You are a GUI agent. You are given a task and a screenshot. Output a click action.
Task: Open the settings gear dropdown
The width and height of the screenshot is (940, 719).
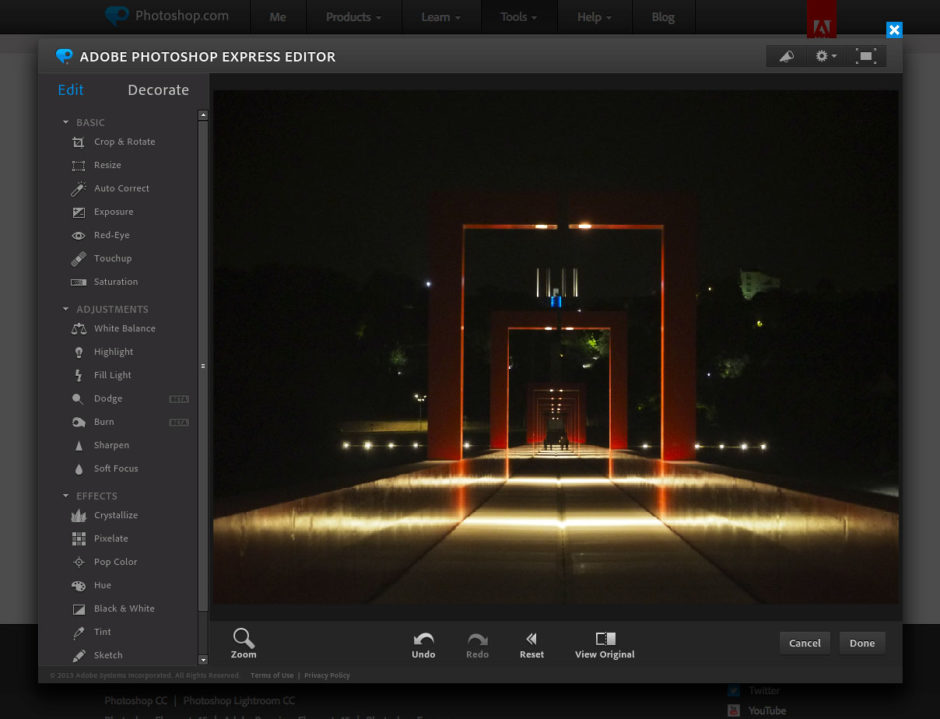[x=825, y=56]
